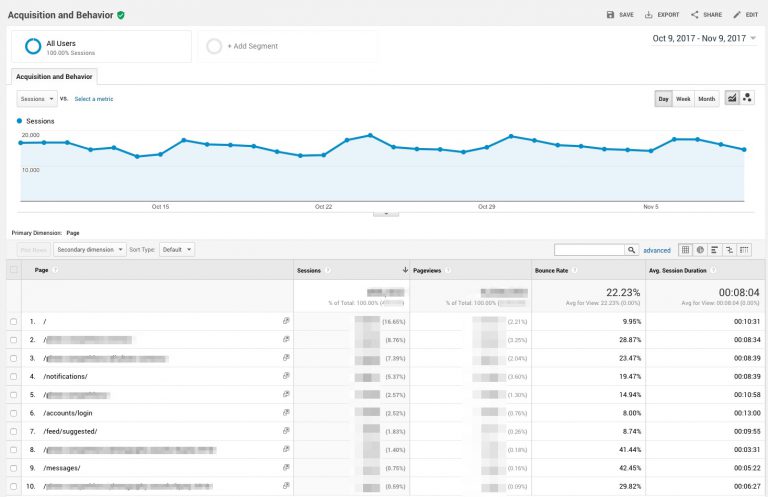Switch to line chart view icon
This screenshot has height=497, width=768.
coord(732,98)
